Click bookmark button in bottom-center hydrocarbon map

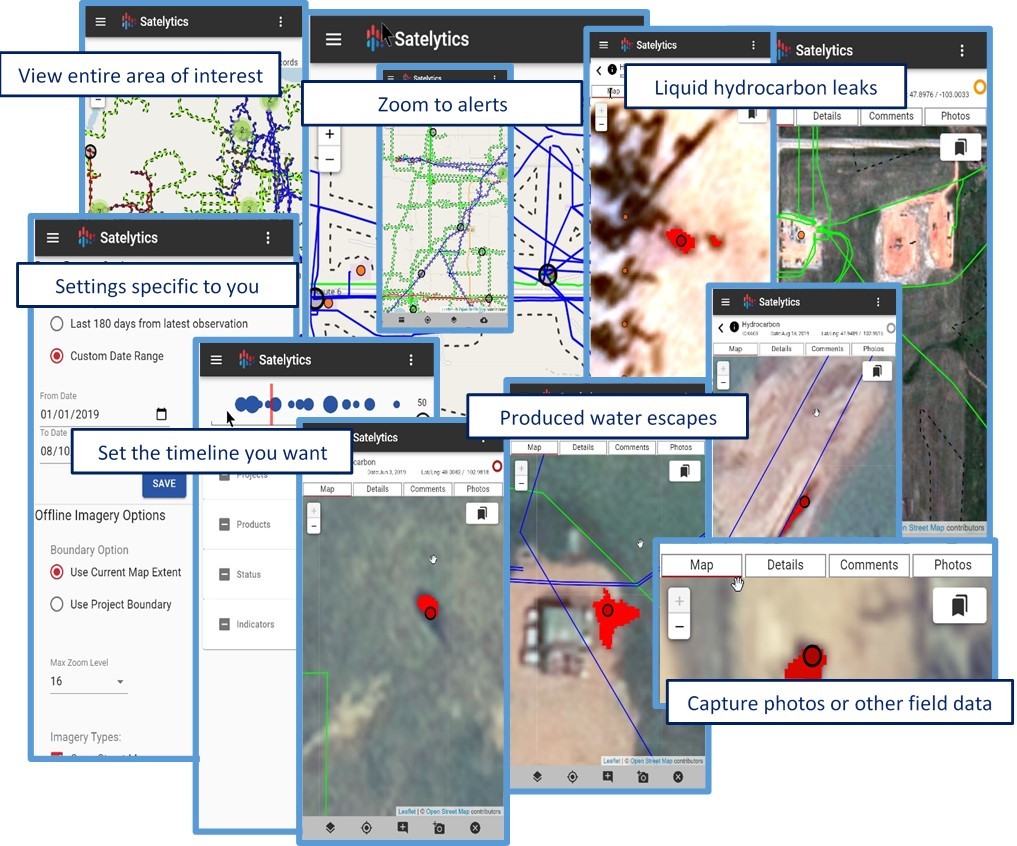481,513
